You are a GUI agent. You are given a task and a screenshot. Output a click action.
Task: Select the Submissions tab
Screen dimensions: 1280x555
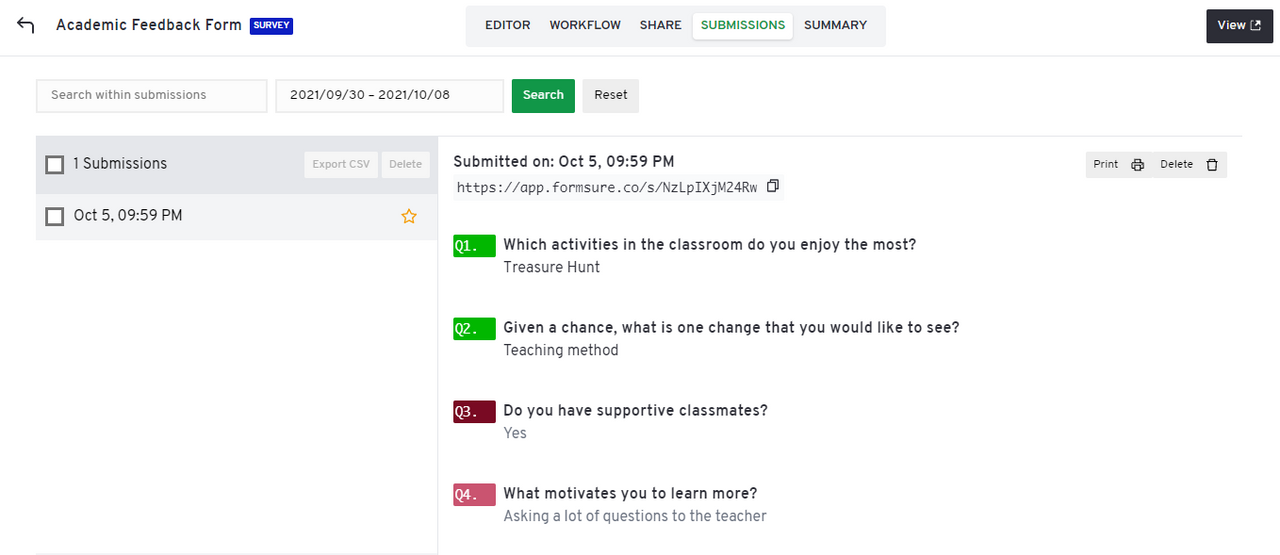coord(743,25)
